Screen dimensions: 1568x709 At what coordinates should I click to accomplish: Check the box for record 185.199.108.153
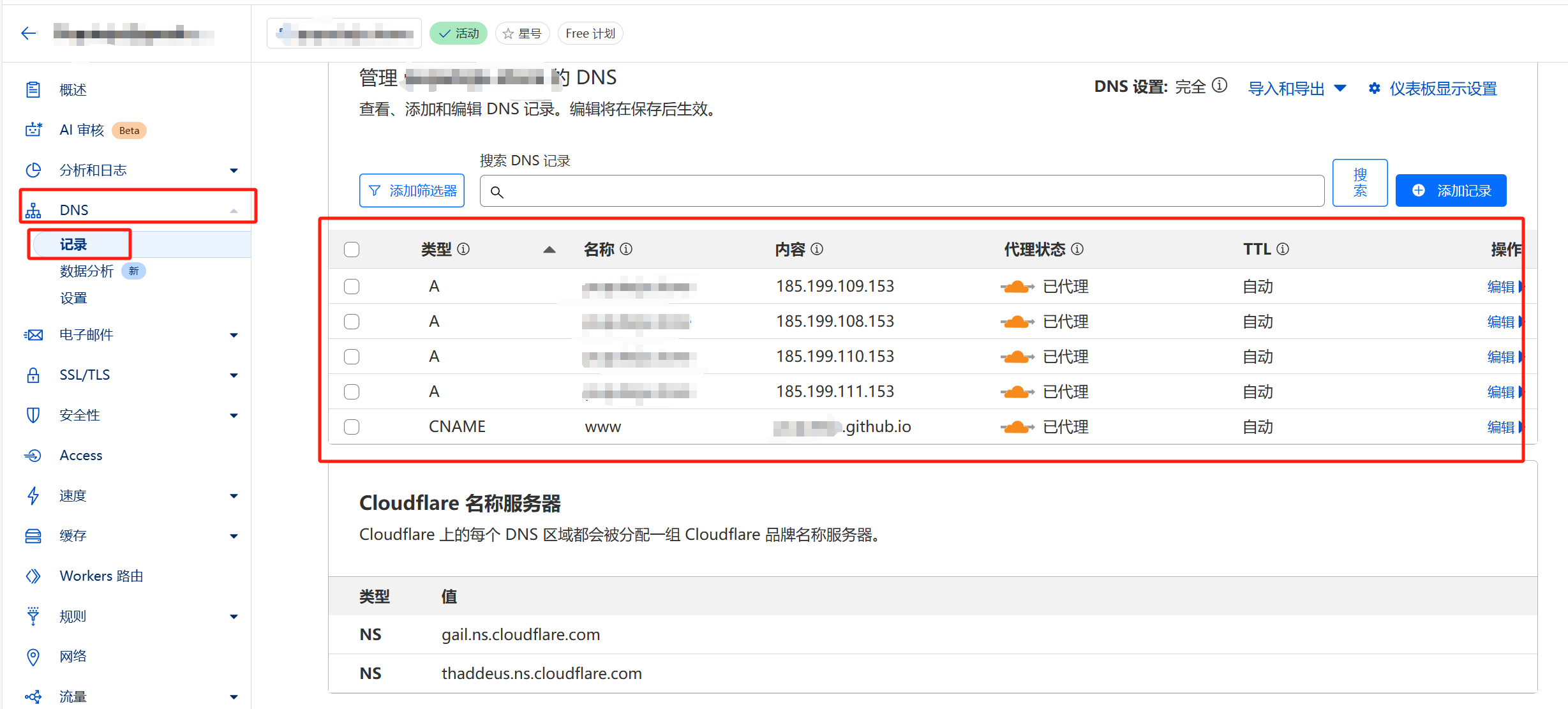(x=352, y=322)
